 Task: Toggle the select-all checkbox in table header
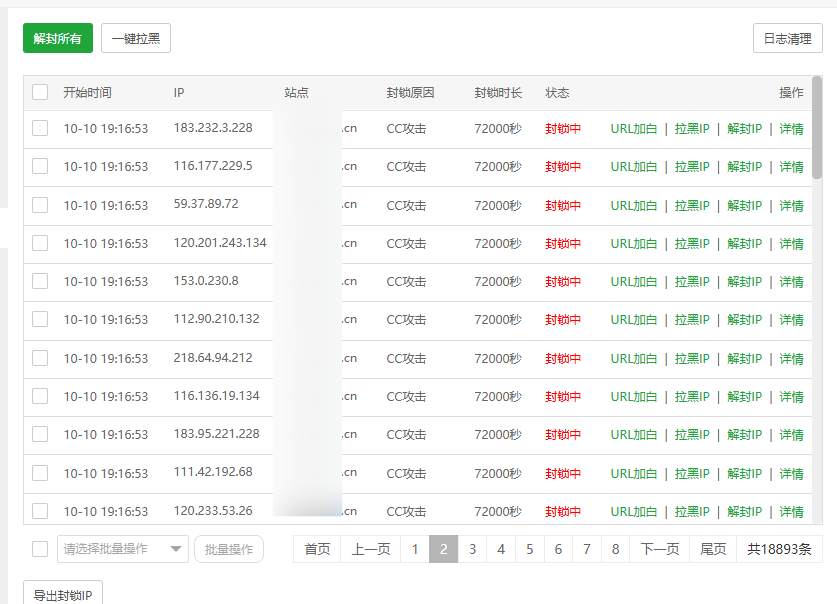(40, 92)
